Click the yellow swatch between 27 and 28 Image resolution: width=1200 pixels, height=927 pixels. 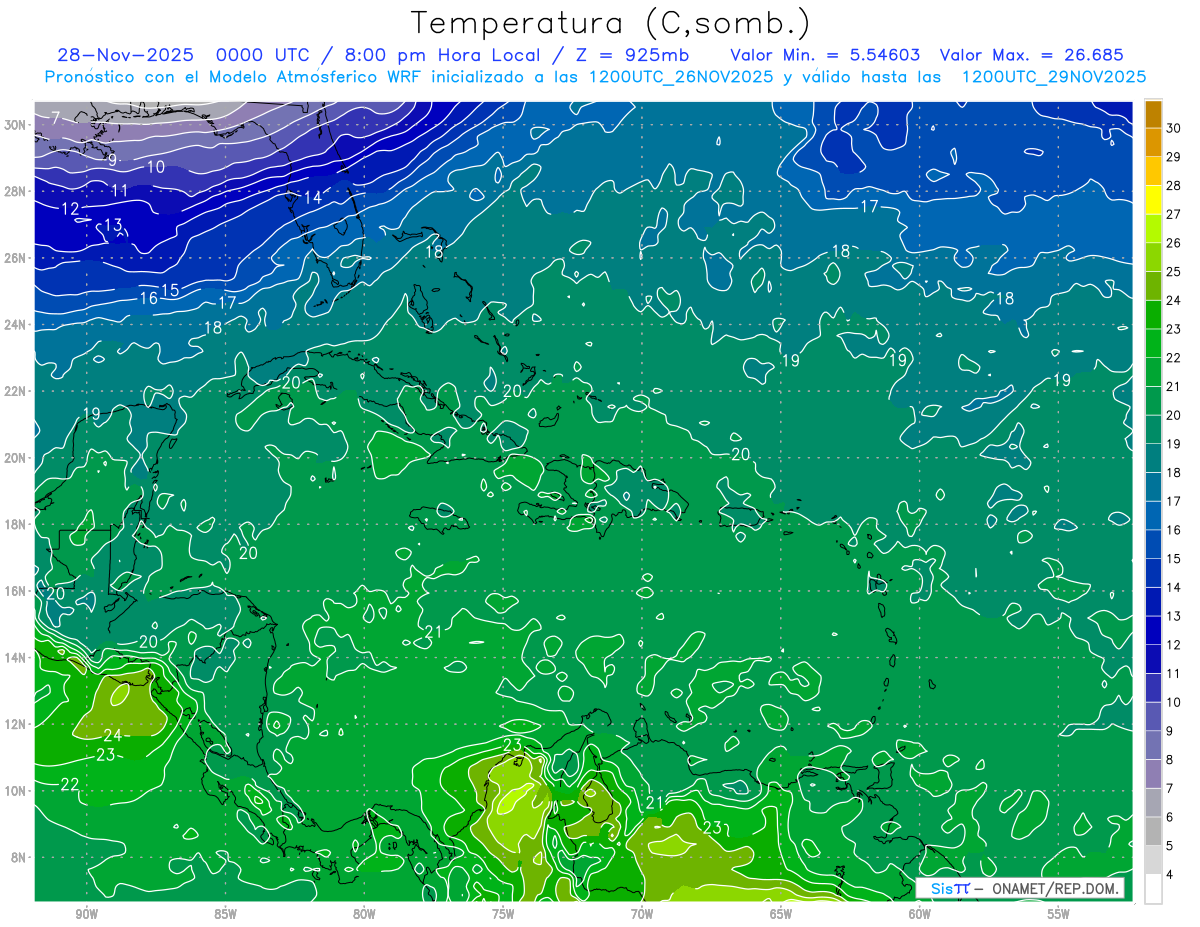[x=1153, y=200]
